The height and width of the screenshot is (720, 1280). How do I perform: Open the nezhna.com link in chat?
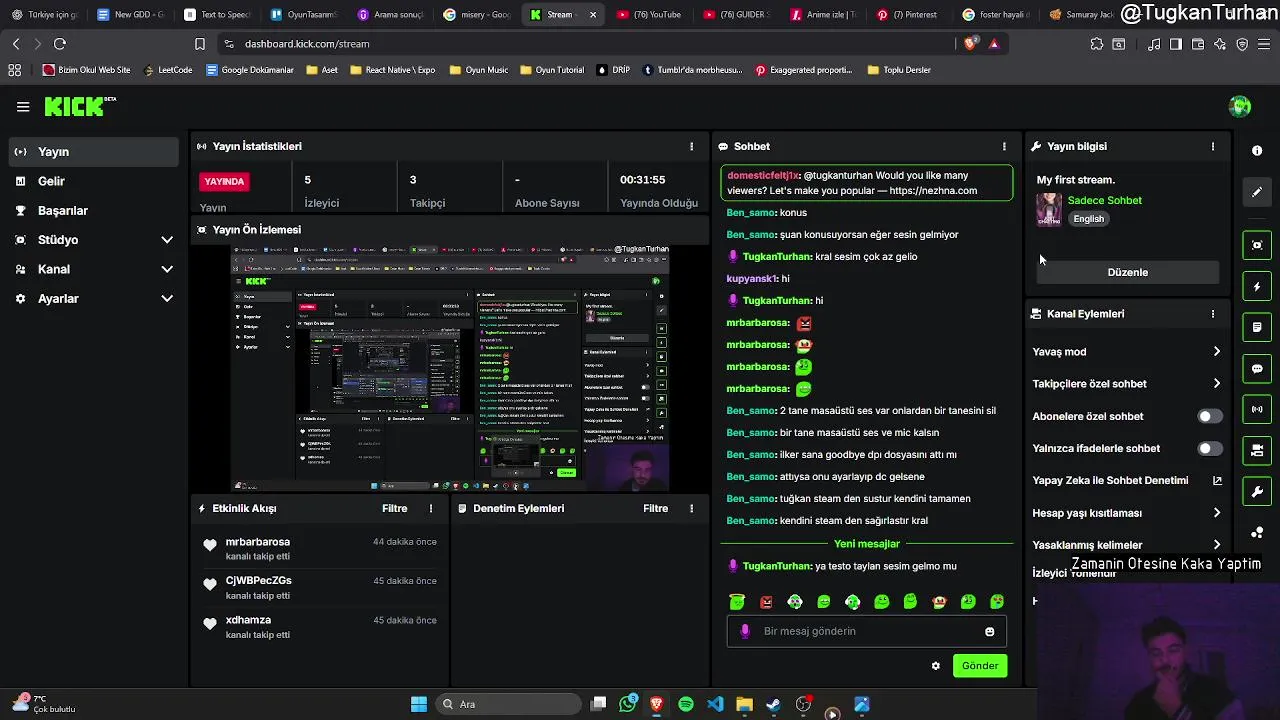tap(933, 191)
